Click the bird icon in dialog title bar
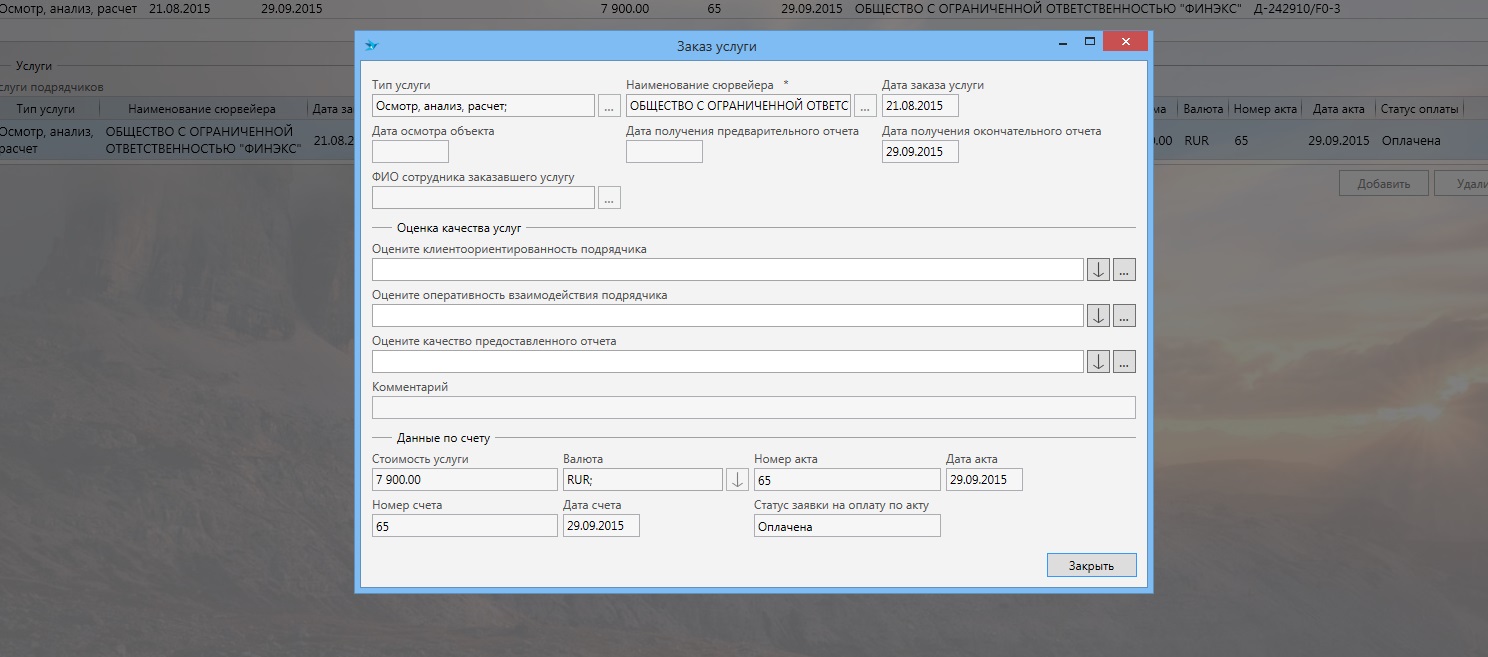The width and height of the screenshot is (1488, 657). [x=371, y=45]
